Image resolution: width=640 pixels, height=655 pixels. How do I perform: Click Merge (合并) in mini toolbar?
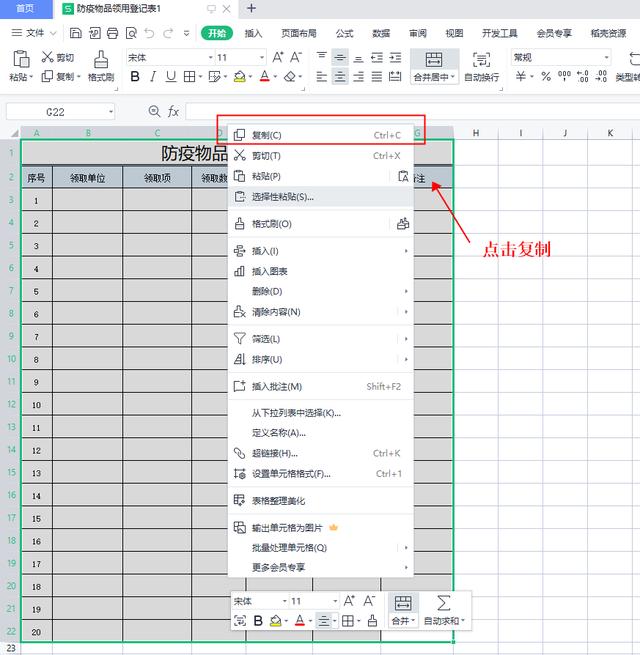click(x=403, y=611)
